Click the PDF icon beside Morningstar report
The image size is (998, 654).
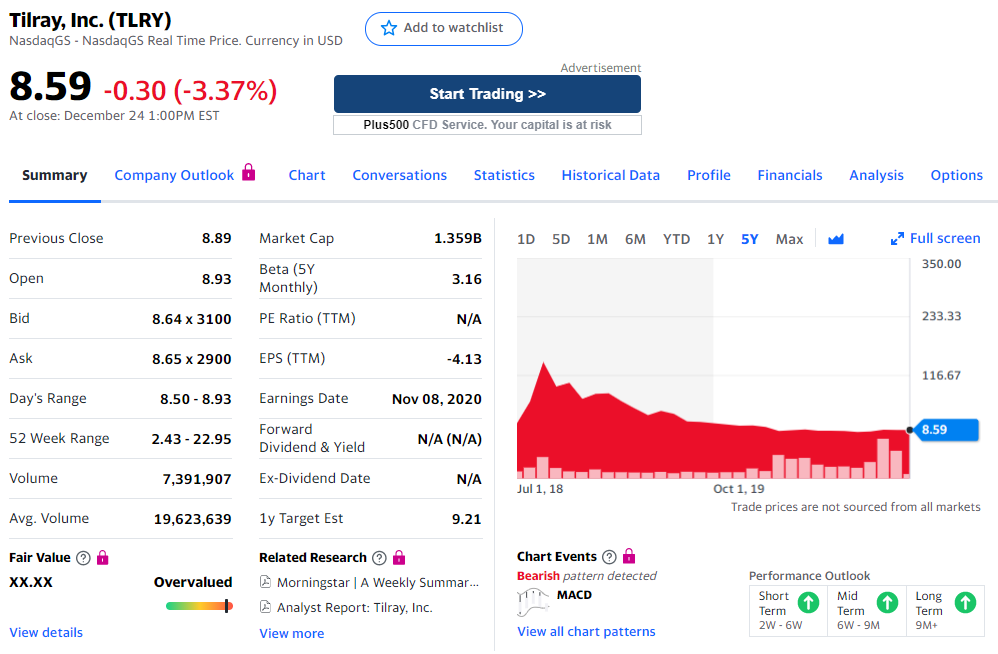click(265, 581)
